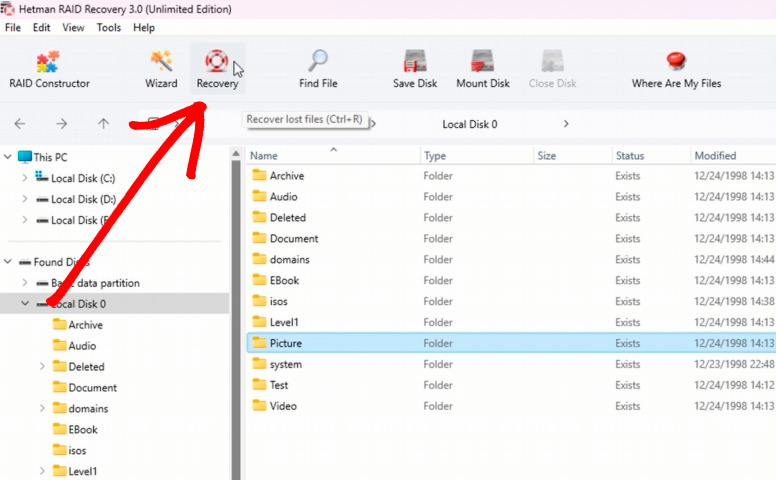Open the Tools menu
This screenshot has width=776, height=480.
(108, 28)
